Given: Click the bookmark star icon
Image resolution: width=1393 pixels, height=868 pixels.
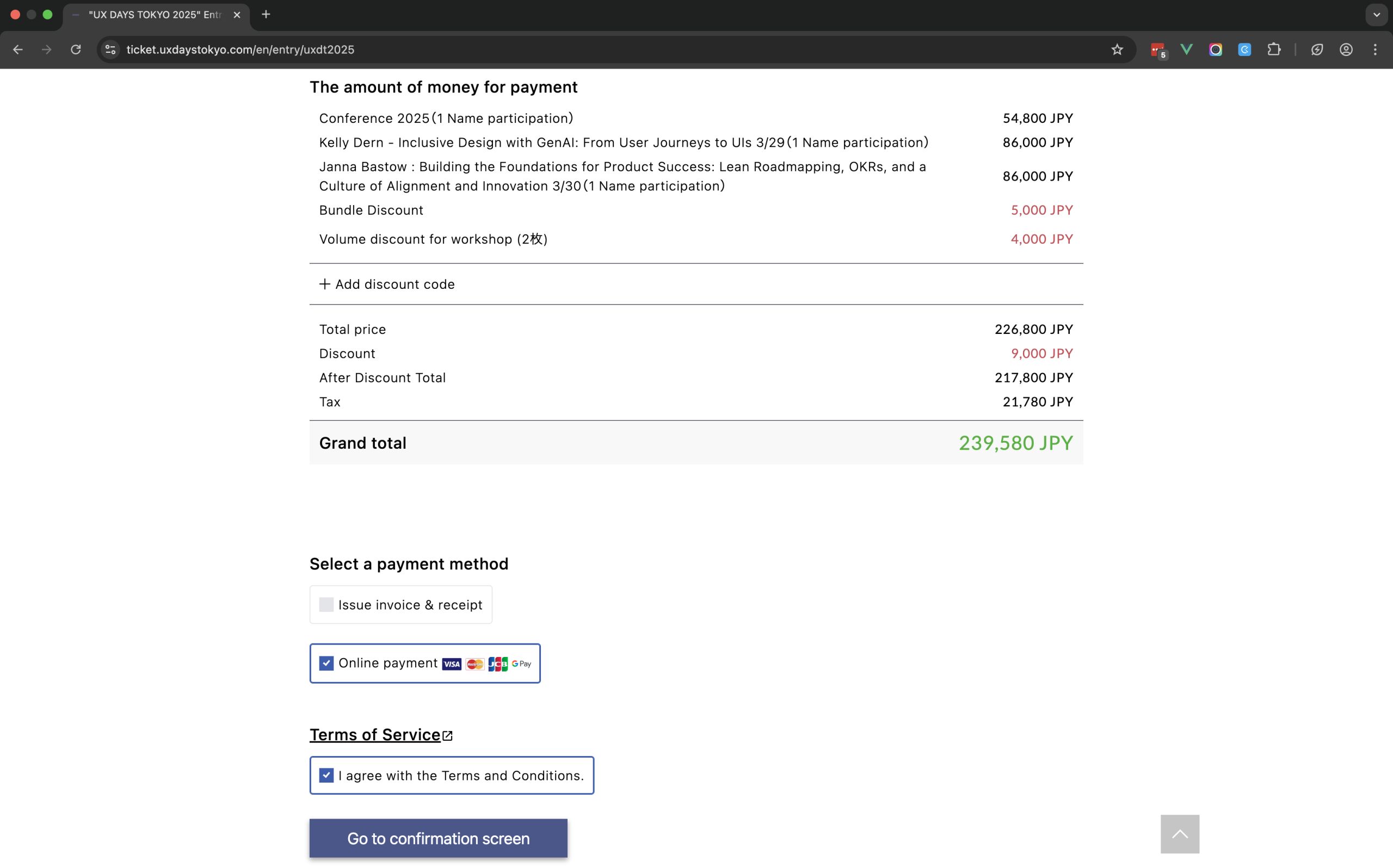Looking at the screenshot, I should (x=1117, y=49).
